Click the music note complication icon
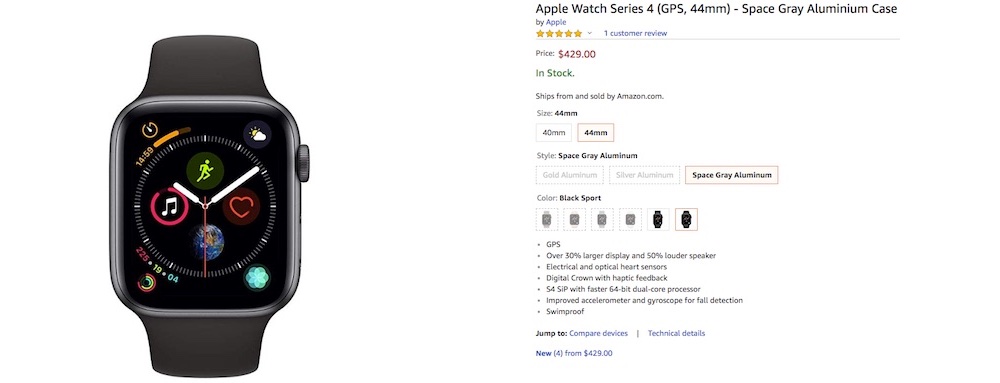This screenshot has width=1000, height=383. point(169,206)
